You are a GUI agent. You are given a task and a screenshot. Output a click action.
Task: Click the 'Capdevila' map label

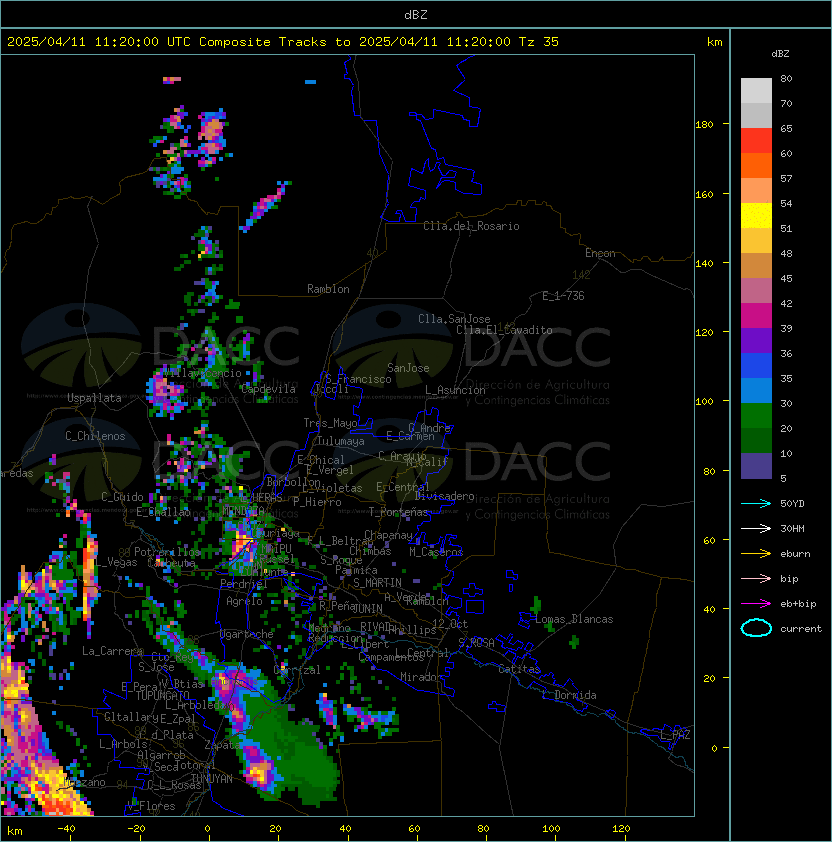tap(269, 389)
